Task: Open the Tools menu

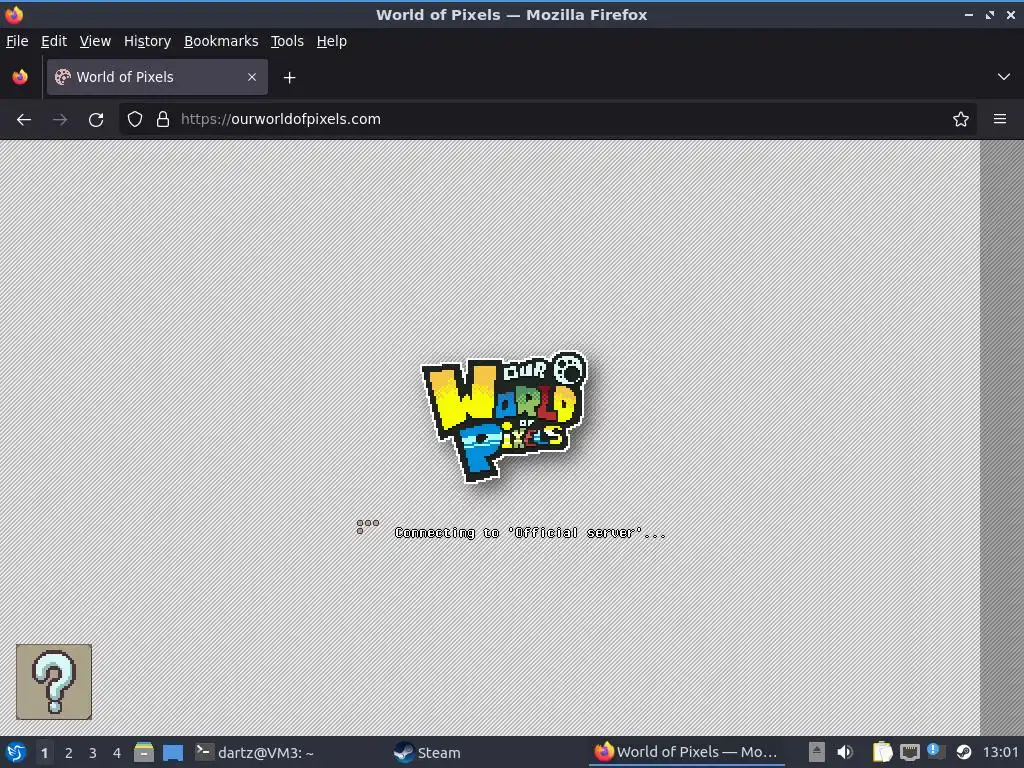Action: (x=287, y=41)
